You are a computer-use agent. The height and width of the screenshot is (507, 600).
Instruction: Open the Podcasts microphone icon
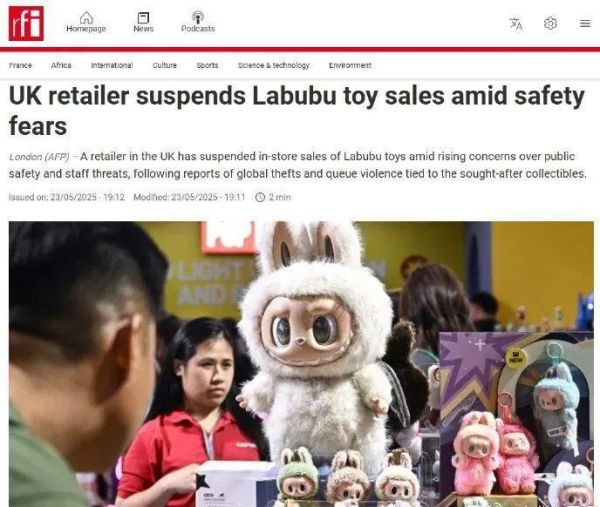pos(198,17)
